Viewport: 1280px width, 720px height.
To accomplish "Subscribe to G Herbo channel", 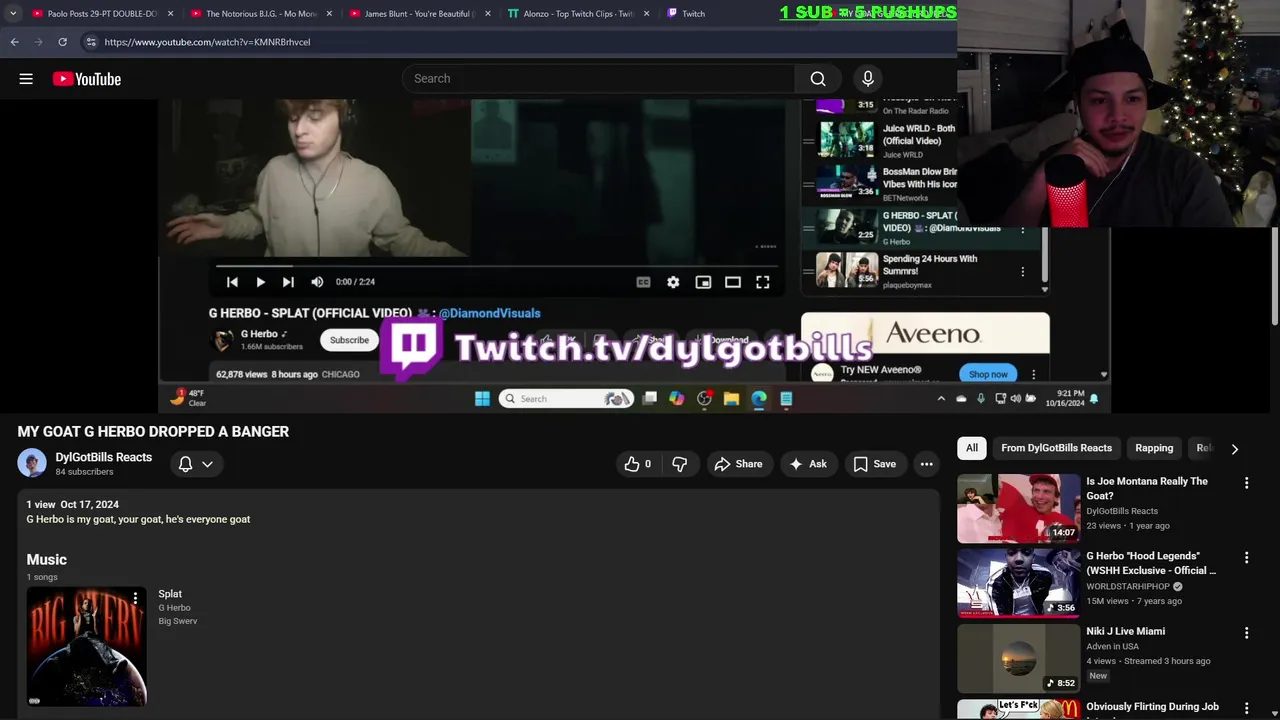I will pyautogui.click(x=349, y=340).
